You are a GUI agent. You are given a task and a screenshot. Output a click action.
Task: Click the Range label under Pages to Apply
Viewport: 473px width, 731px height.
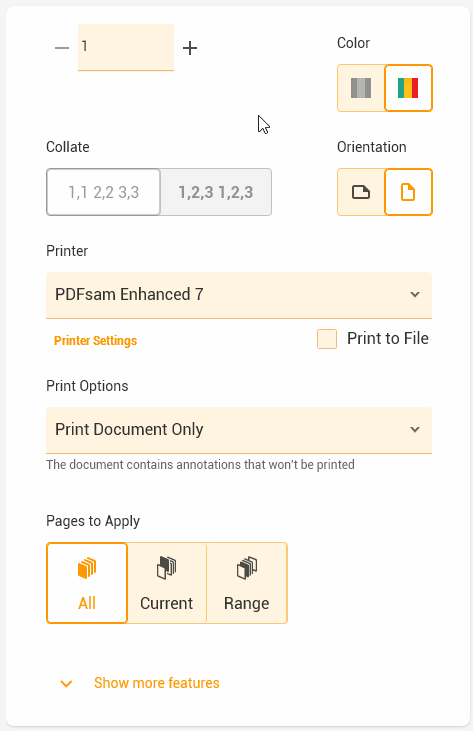(x=247, y=604)
